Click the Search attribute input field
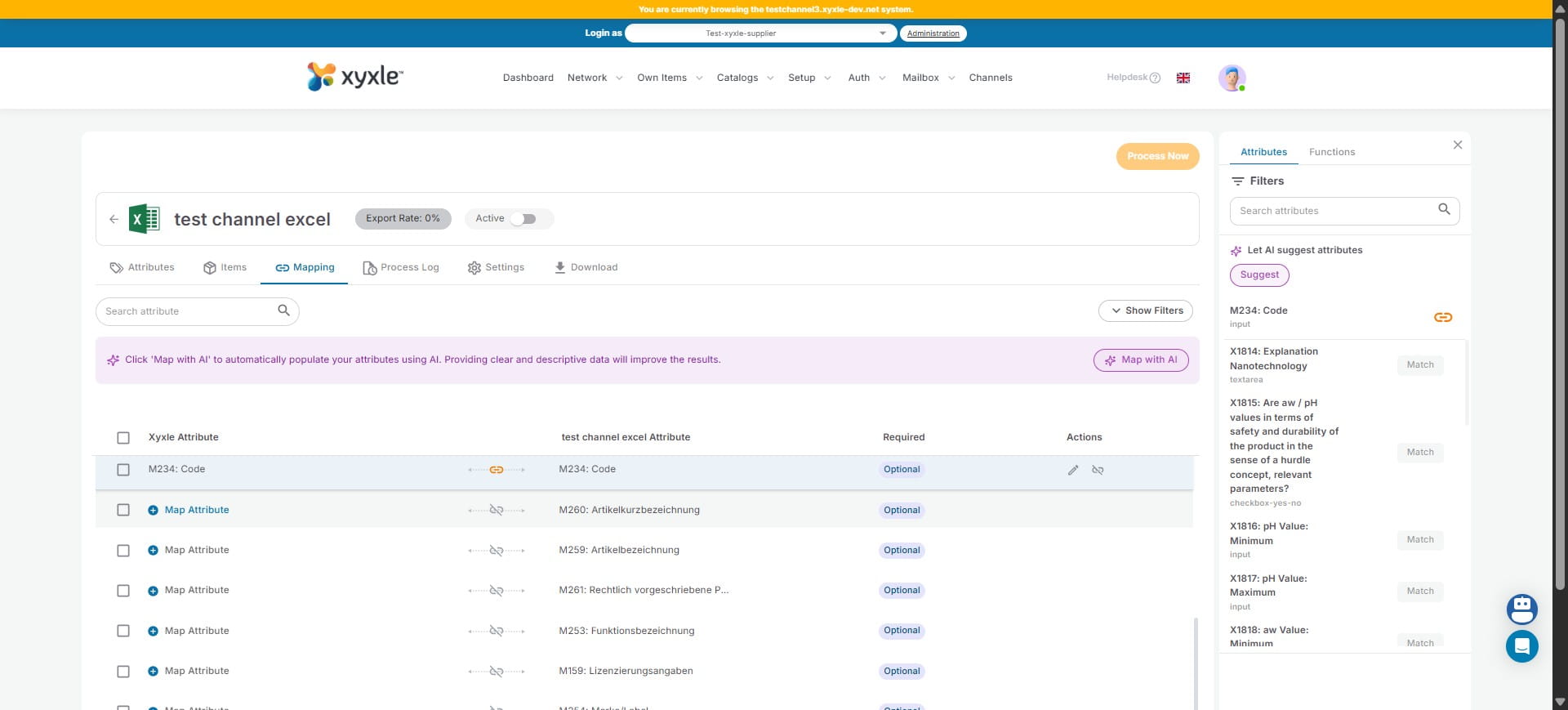 188,311
